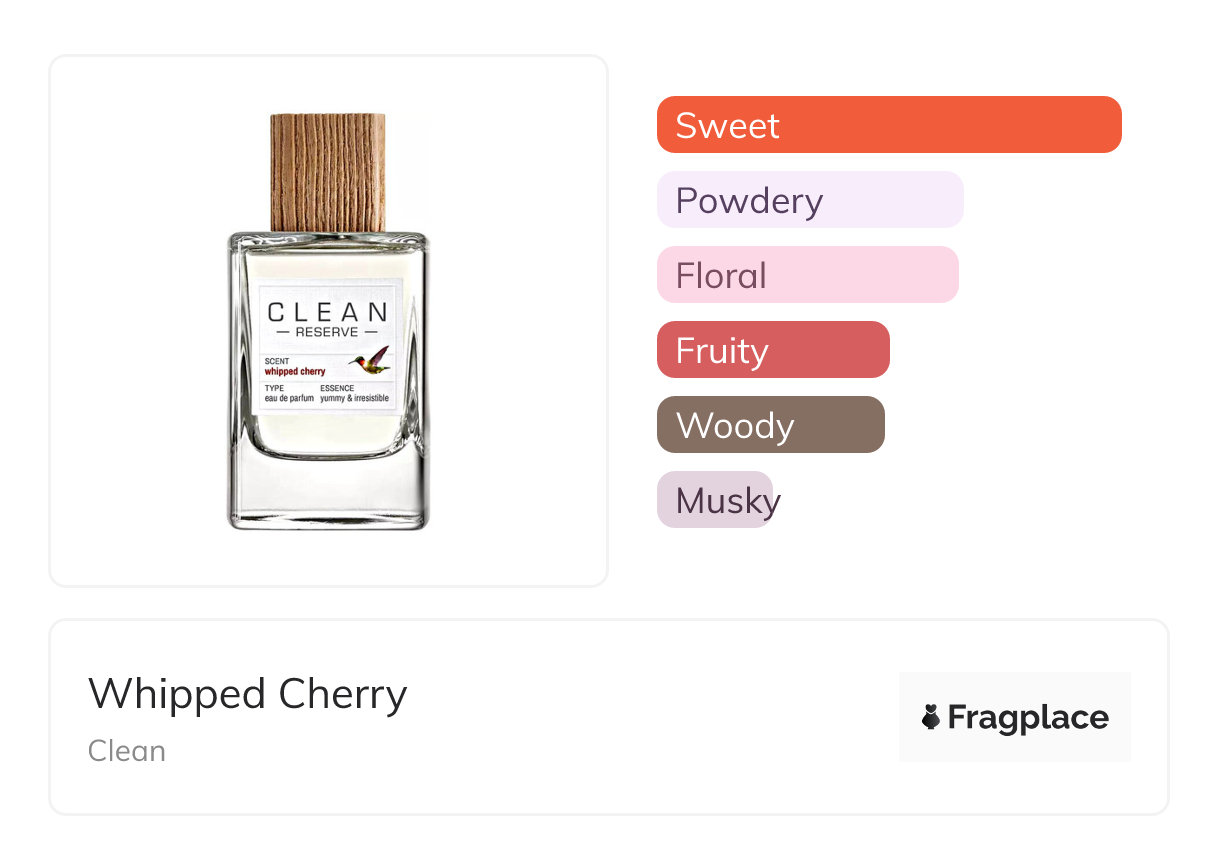
Task: Click the CLEAN text on bottle label
Action: coord(327,312)
